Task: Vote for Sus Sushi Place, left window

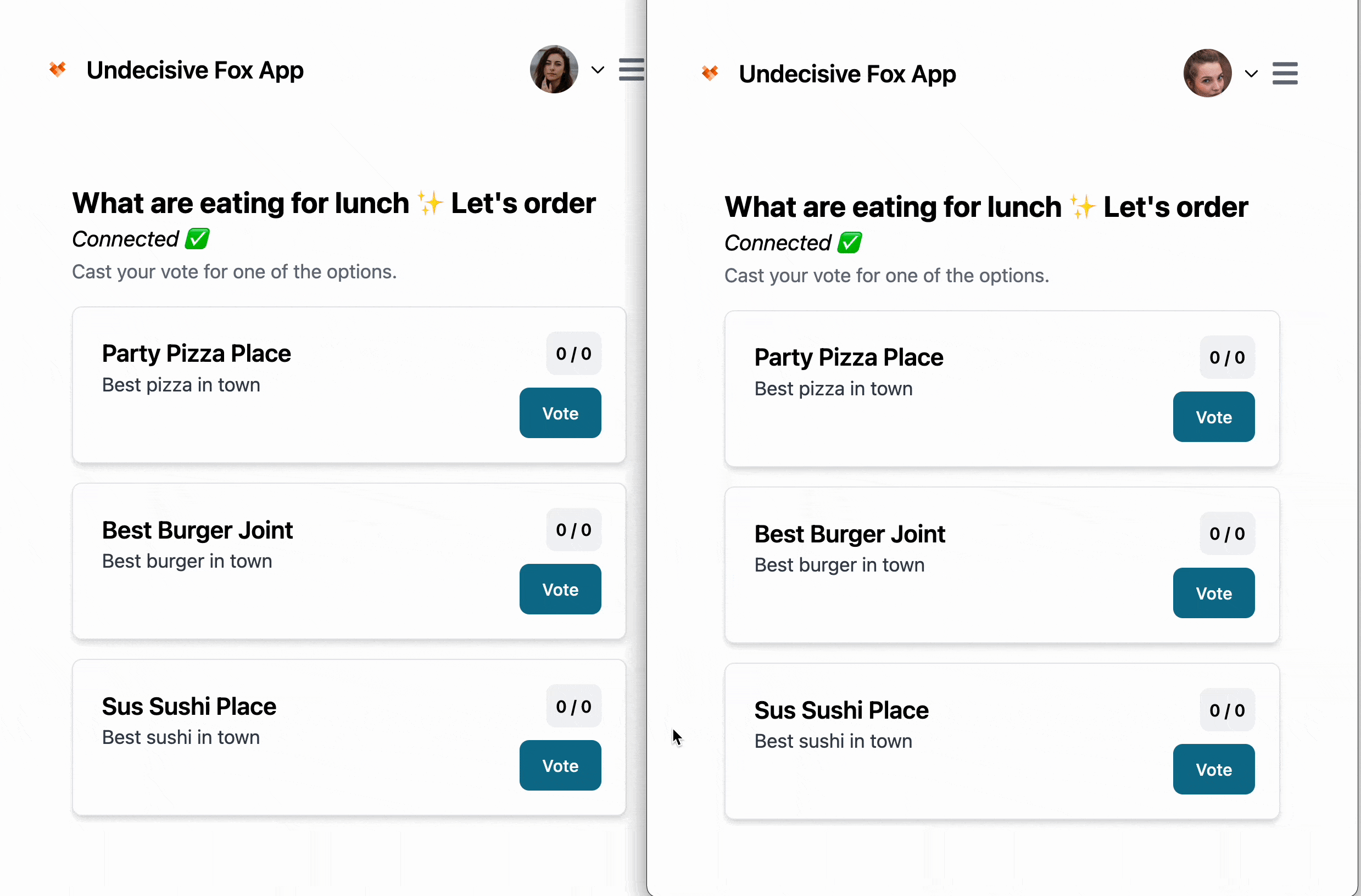Action: [x=560, y=765]
